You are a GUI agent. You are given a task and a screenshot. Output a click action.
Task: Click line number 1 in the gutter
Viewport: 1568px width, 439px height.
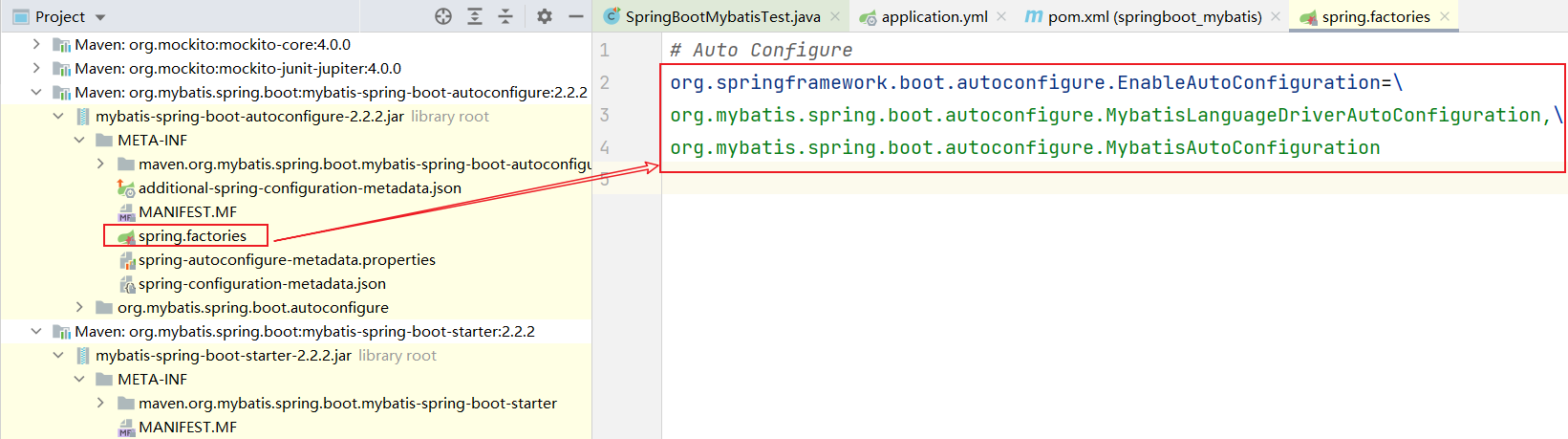coord(604,50)
